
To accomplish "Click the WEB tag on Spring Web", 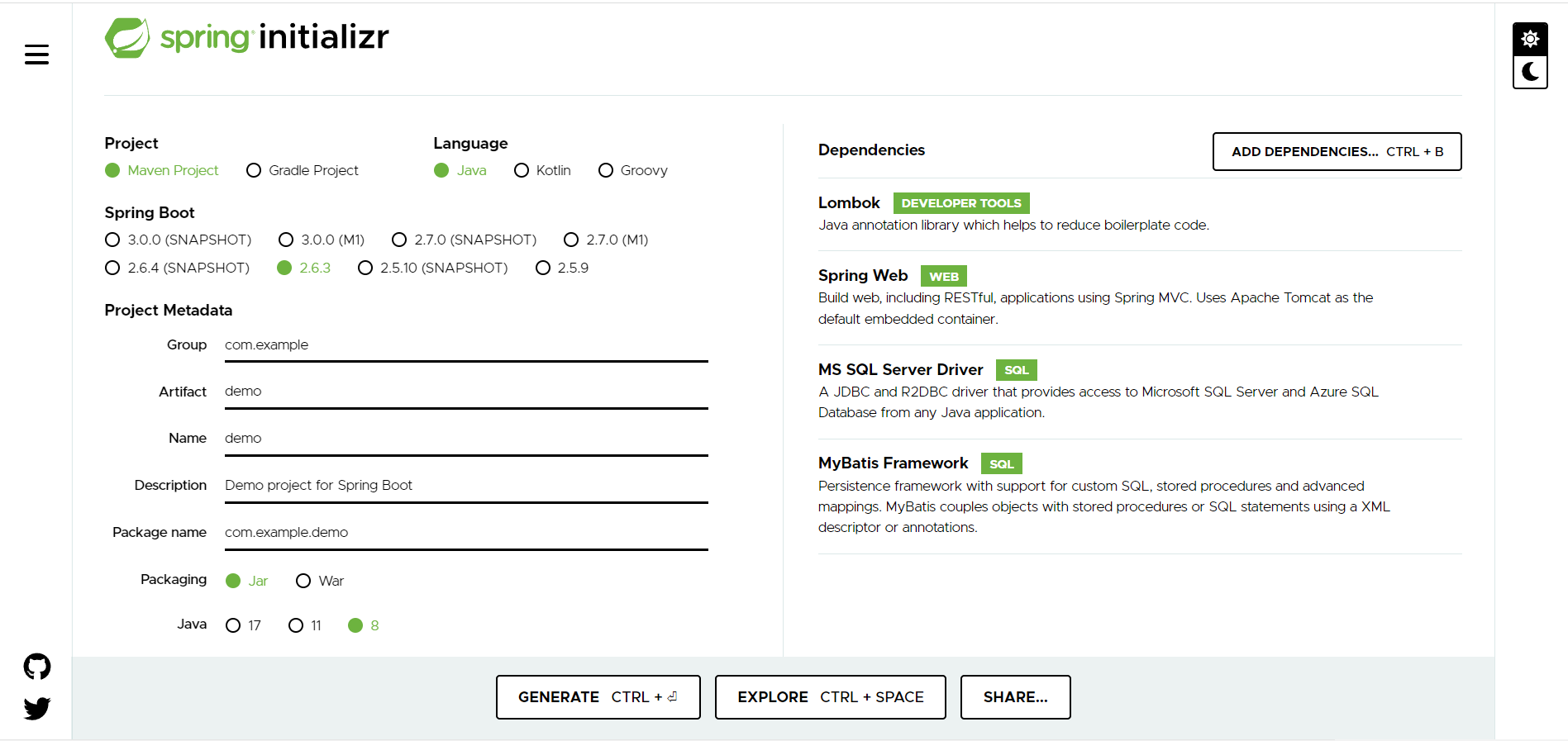I will click(944, 276).
